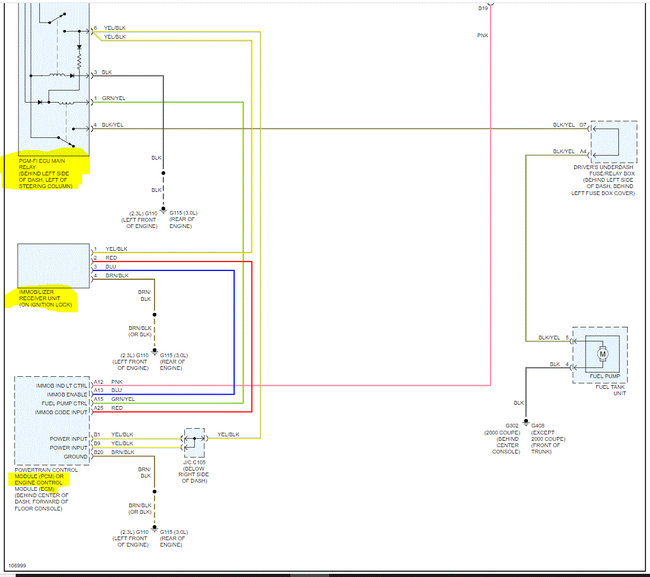Select the driver's underdash fuse/relay box symbol

(614, 142)
